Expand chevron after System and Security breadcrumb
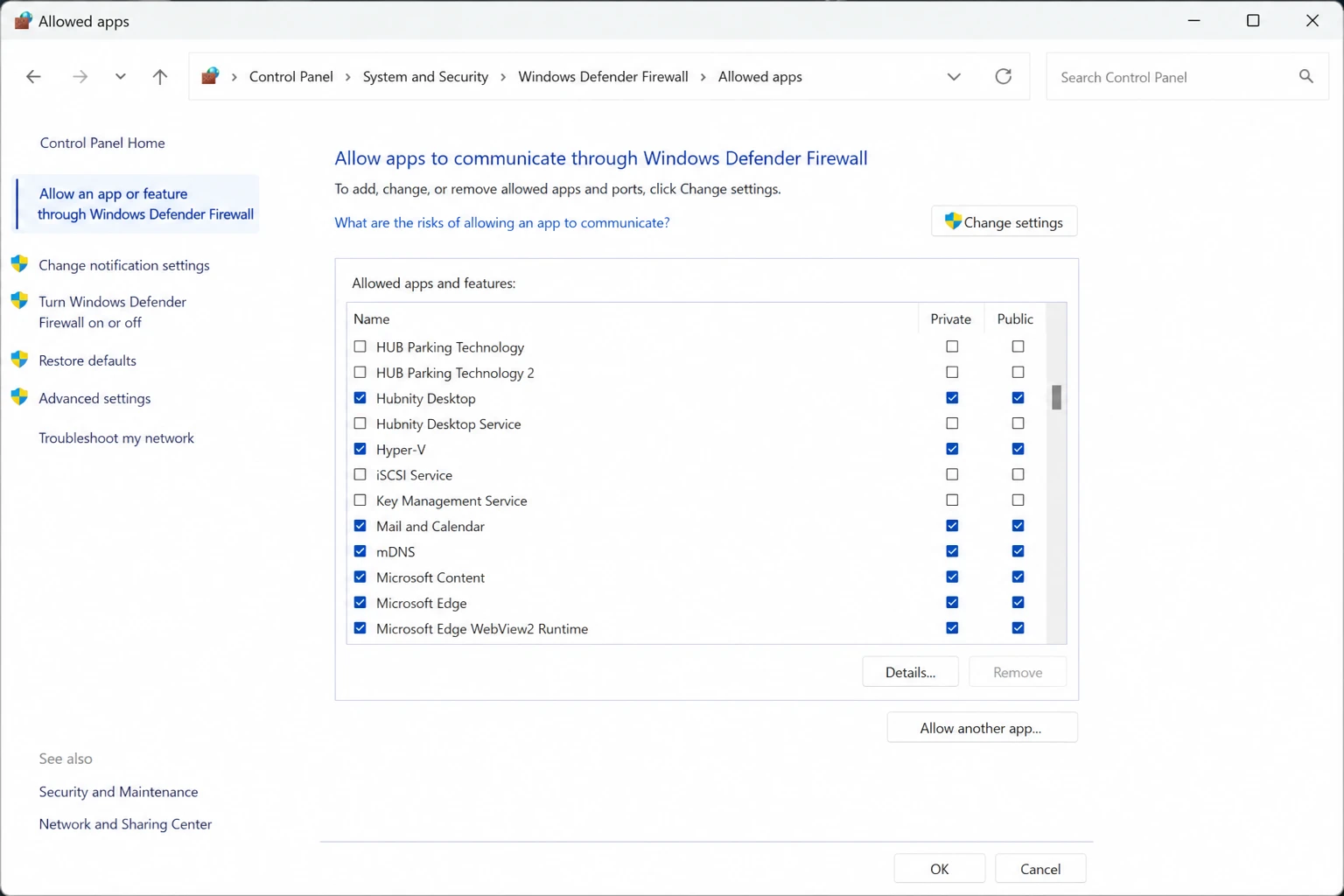Image resolution: width=1344 pixels, height=896 pixels. pos(503,77)
